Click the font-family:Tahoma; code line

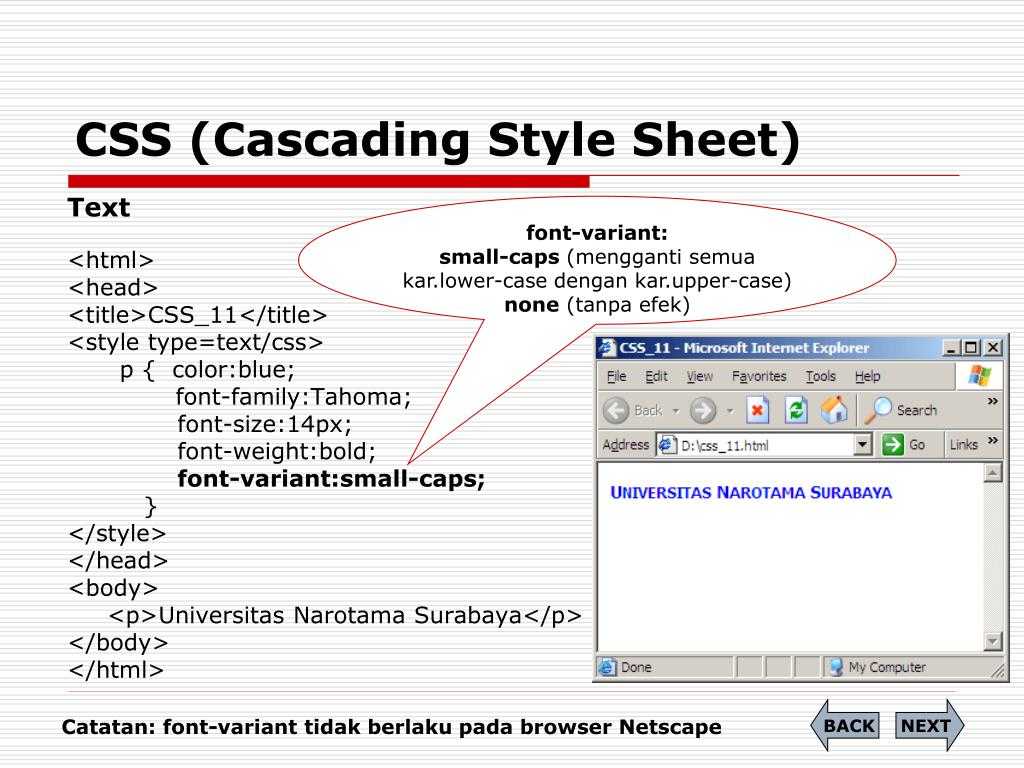click(x=293, y=397)
